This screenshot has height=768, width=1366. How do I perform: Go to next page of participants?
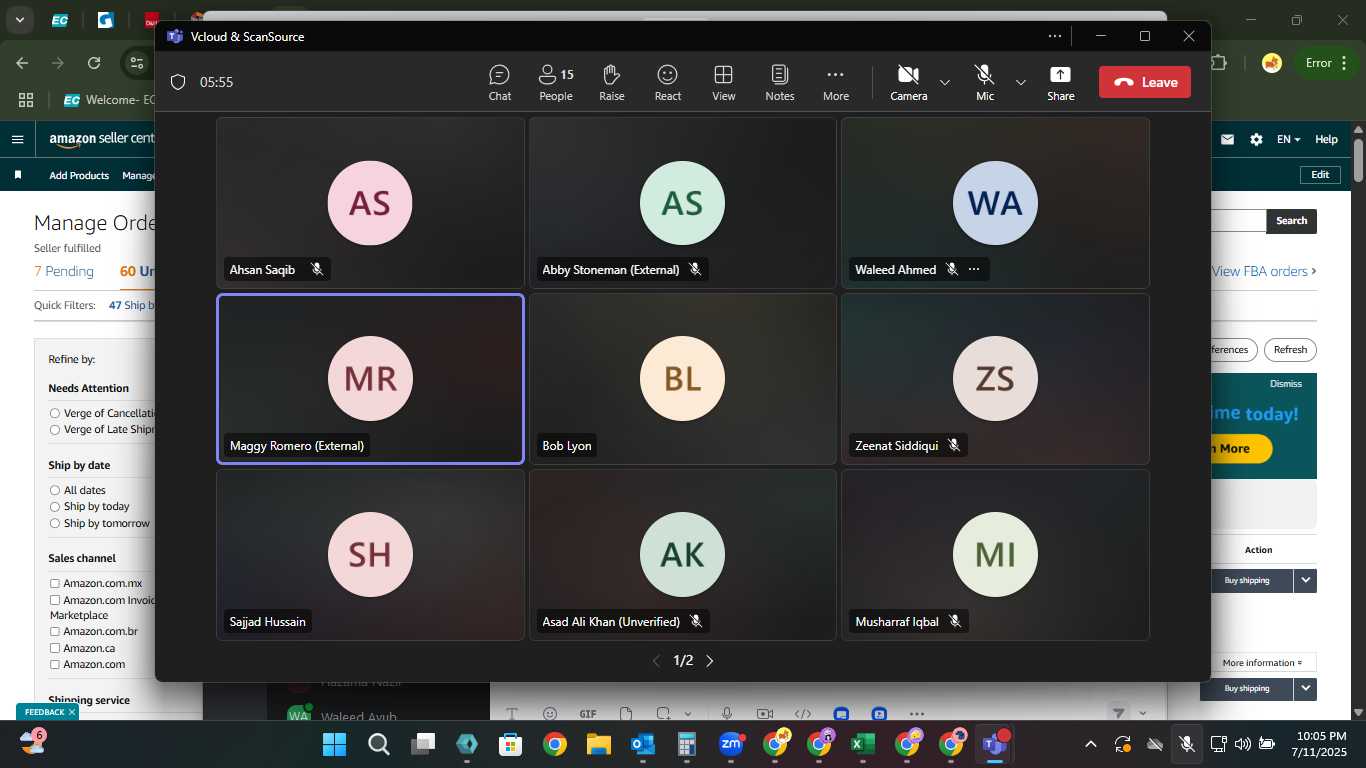[710, 661]
